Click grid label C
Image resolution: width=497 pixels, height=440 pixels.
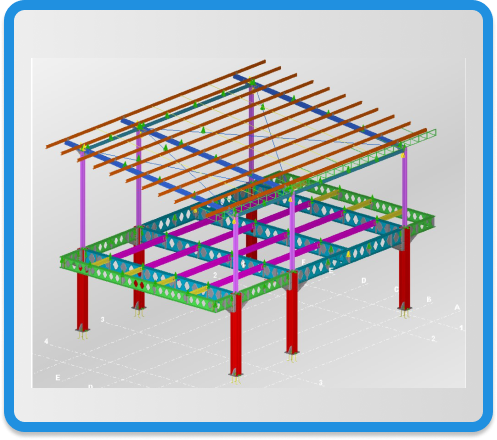click(x=397, y=289)
